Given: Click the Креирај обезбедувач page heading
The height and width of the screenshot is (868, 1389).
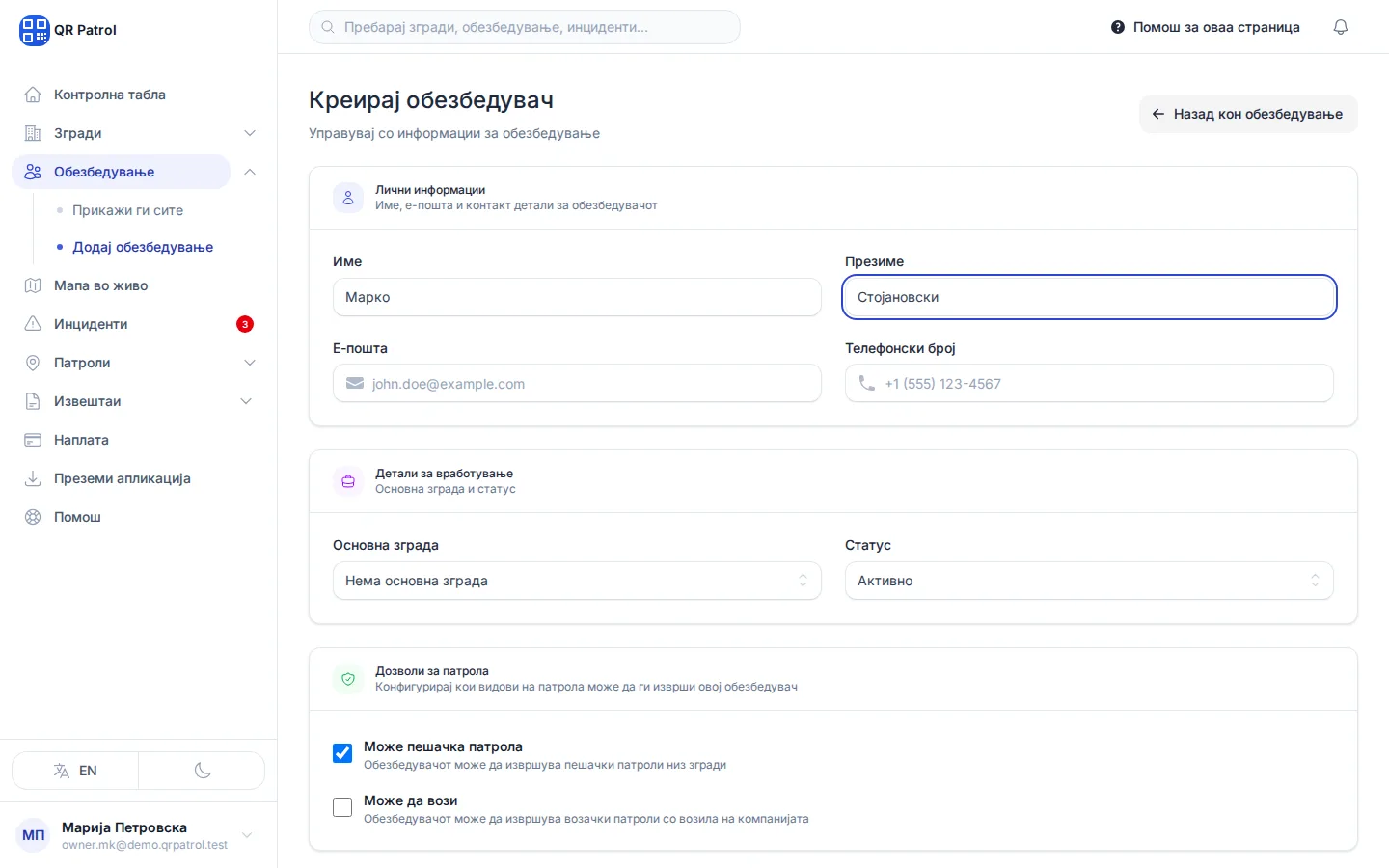Looking at the screenshot, I should (431, 100).
